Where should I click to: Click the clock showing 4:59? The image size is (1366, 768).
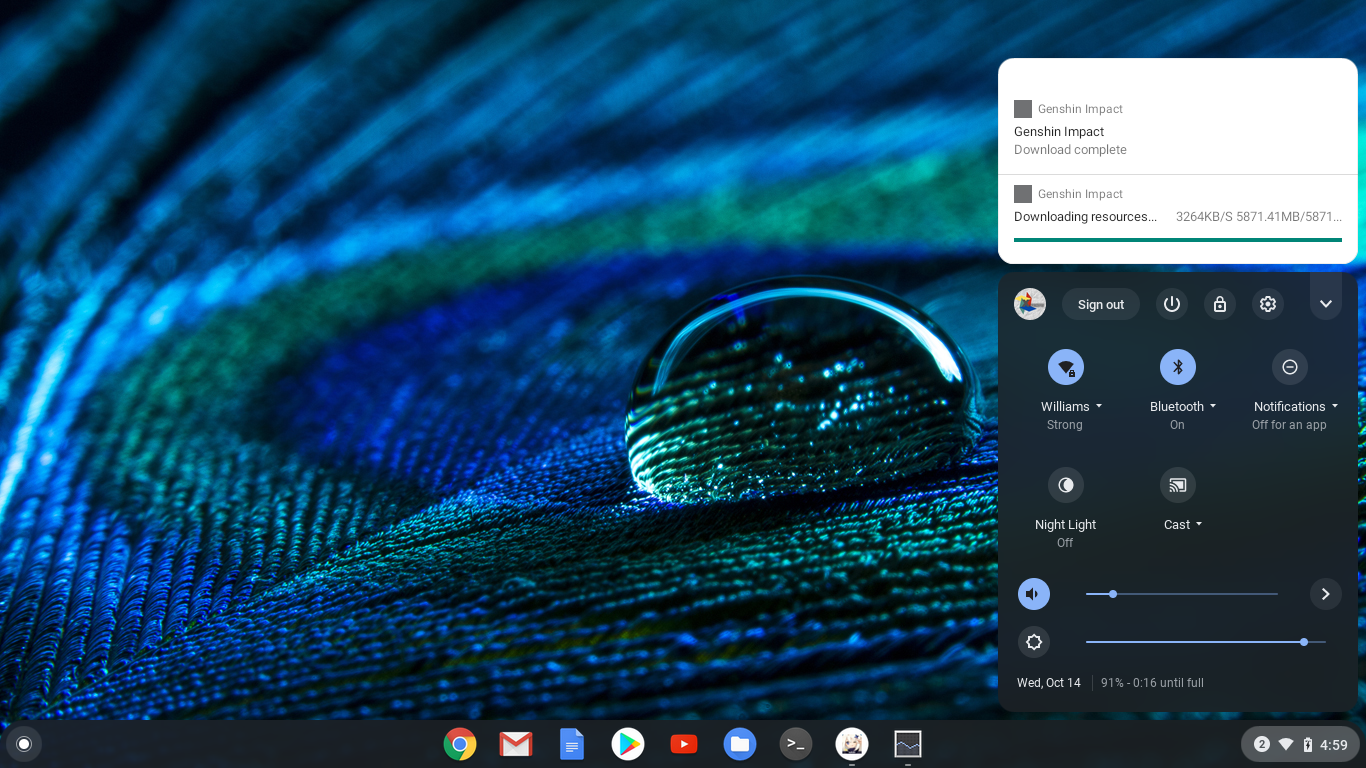tap(1334, 745)
